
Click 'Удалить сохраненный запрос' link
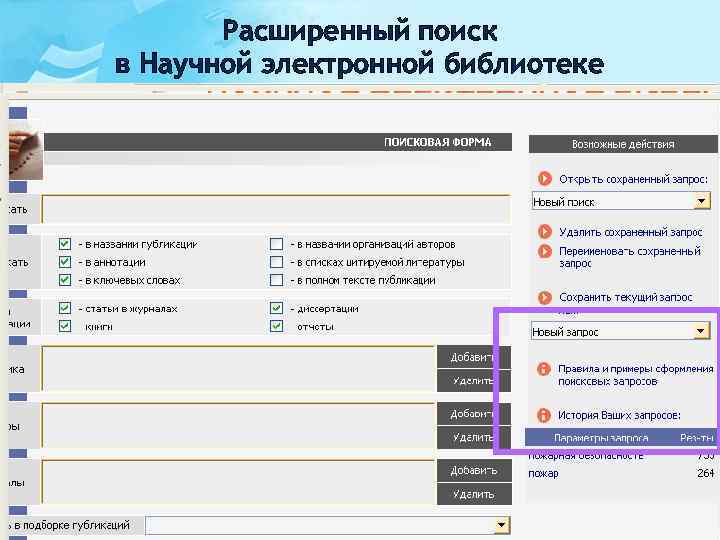point(630,232)
